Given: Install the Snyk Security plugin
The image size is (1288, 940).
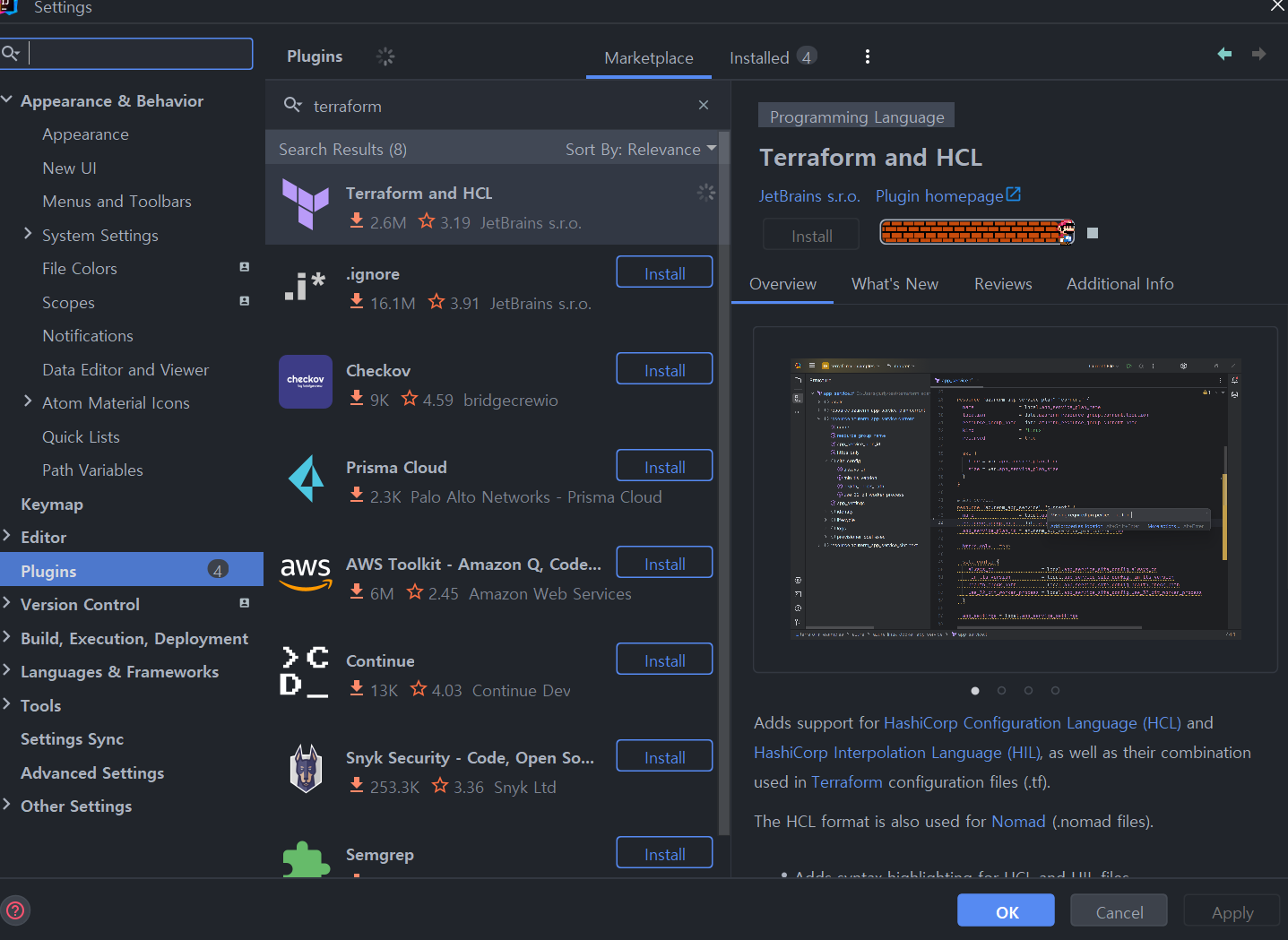Looking at the screenshot, I should [664, 756].
